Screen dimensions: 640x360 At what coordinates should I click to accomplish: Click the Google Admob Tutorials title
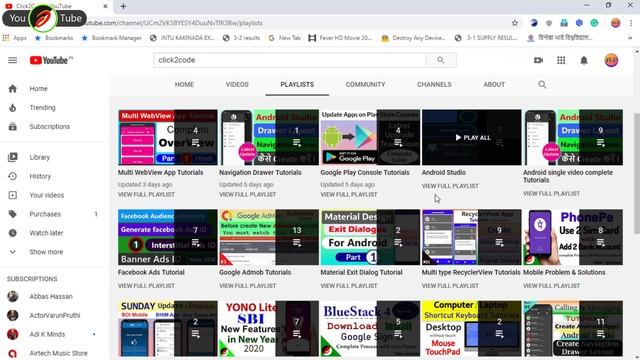(x=255, y=272)
